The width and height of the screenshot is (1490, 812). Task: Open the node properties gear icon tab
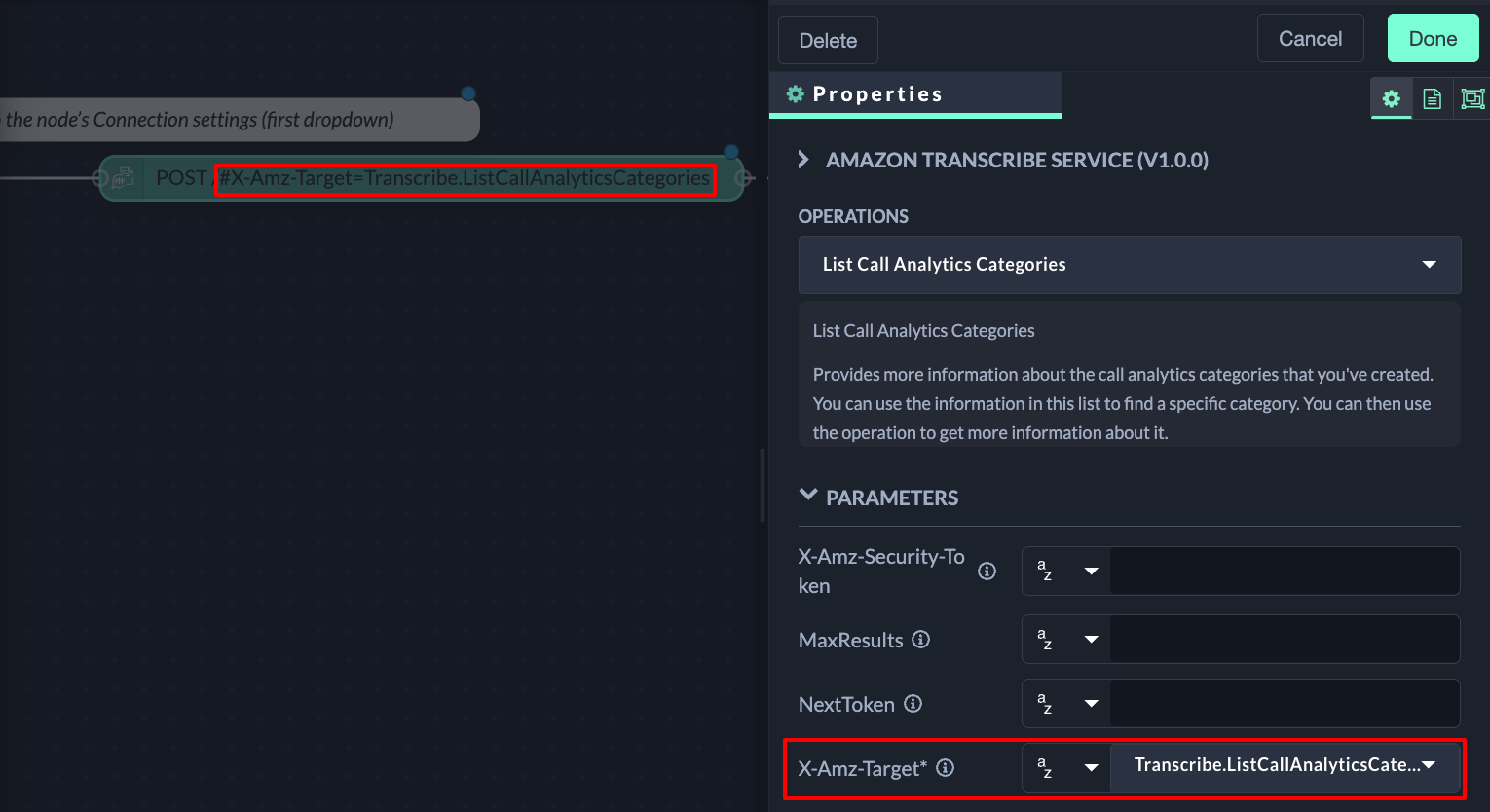click(x=1391, y=98)
